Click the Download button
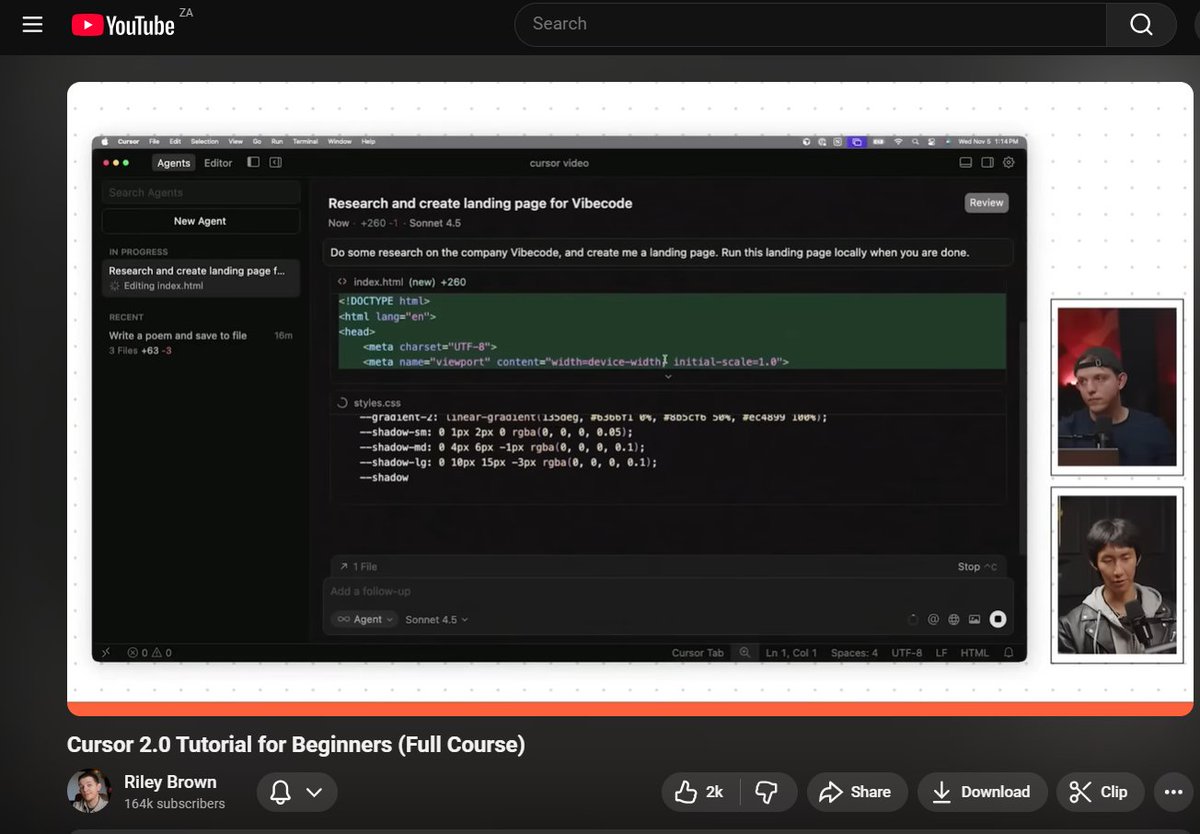 pyautogui.click(x=982, y=792)
